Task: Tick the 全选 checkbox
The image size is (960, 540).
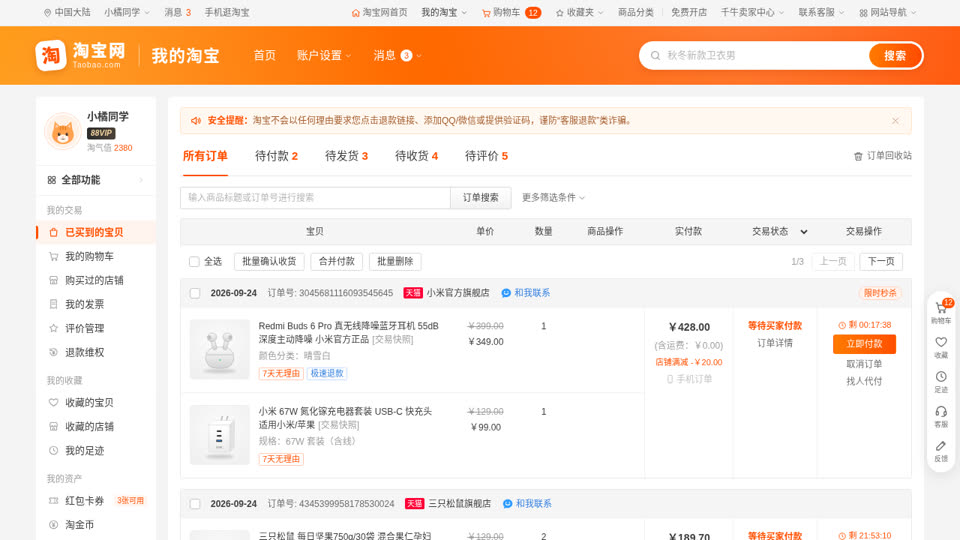Action: point(194,261)
